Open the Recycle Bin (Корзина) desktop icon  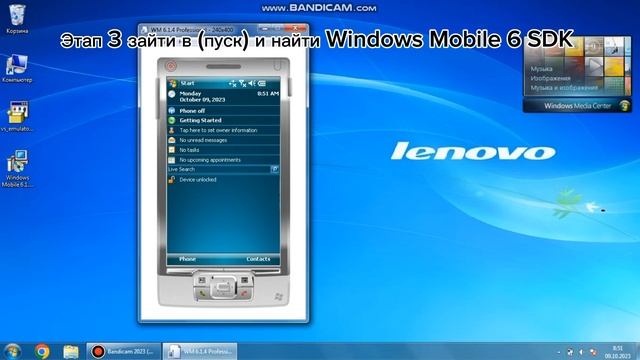pos(17,18)
